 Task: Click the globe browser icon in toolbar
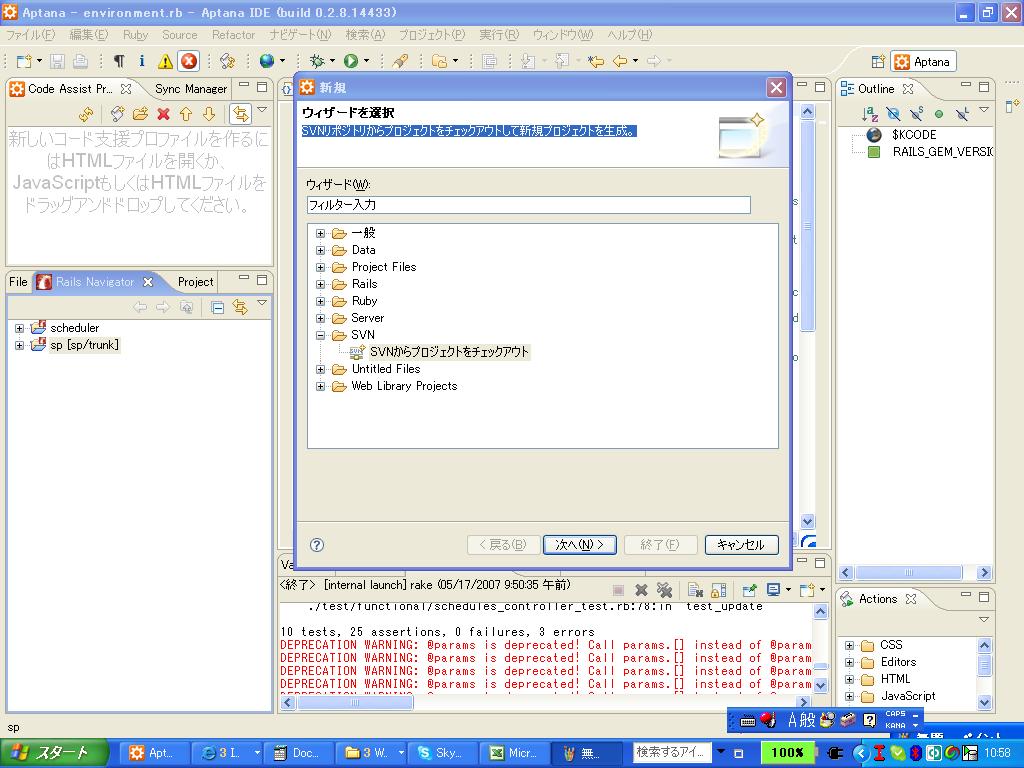pos(266,61)
